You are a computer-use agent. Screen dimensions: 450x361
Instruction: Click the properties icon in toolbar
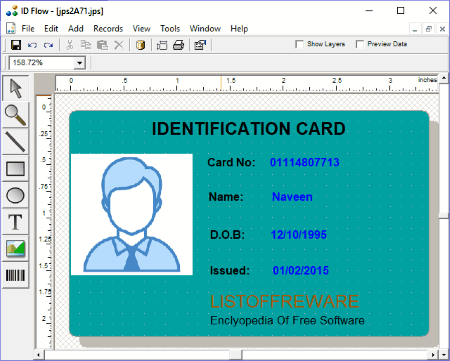[200, 45]
